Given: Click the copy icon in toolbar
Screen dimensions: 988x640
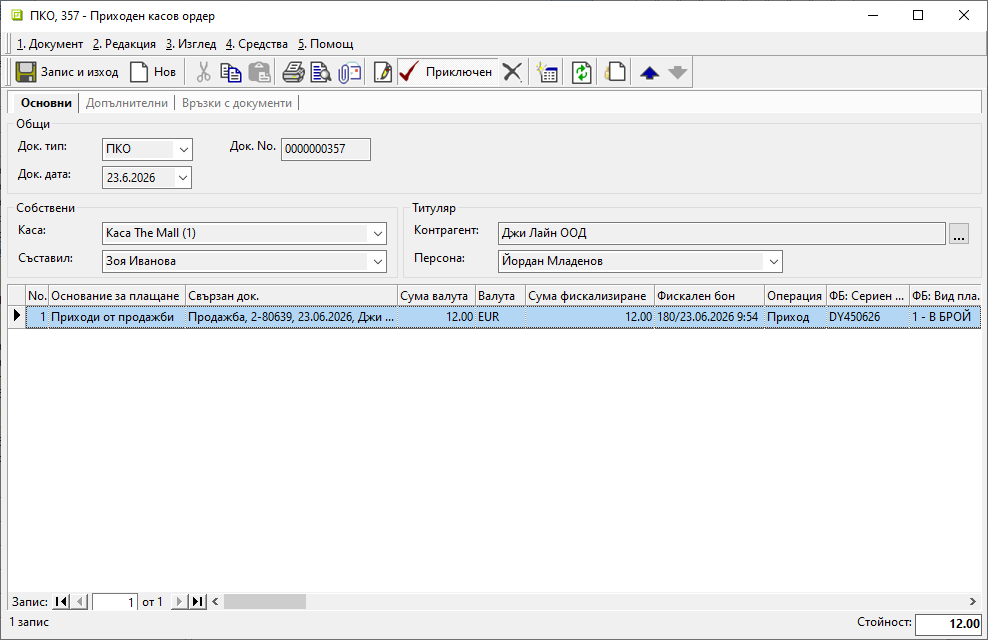Looking at the screenshot, I should (x=231, y=72).
